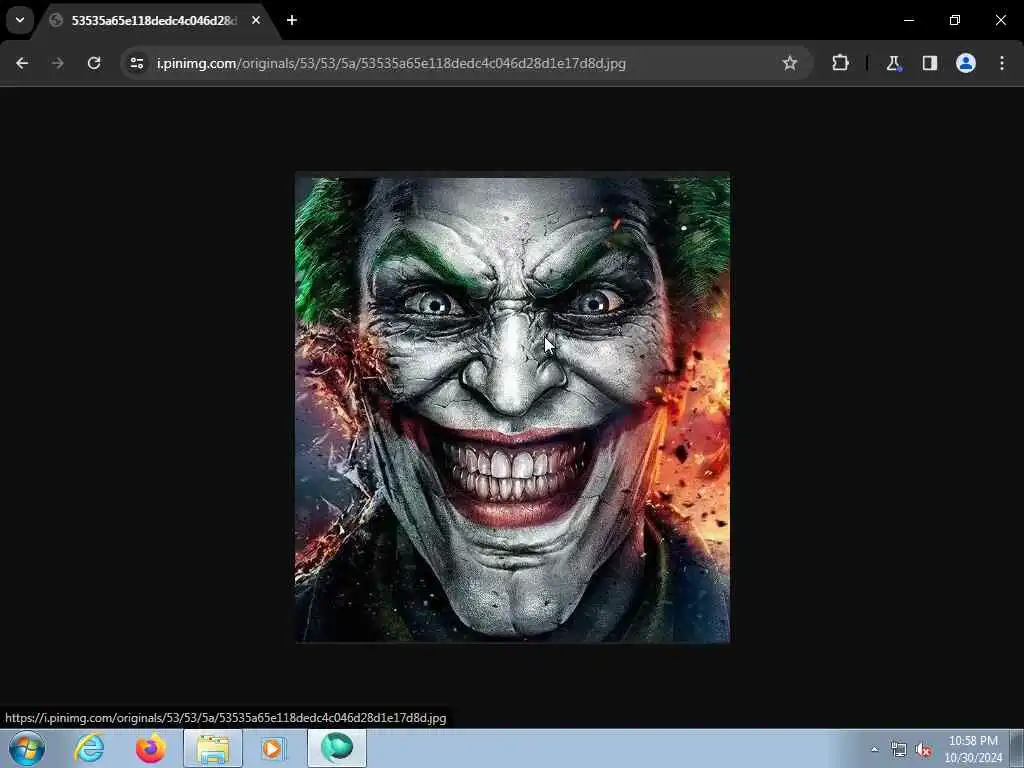Viewport: 1024px width, 768px height.
Task: Show hidden tray icons arrow
Action: (874, 750)
